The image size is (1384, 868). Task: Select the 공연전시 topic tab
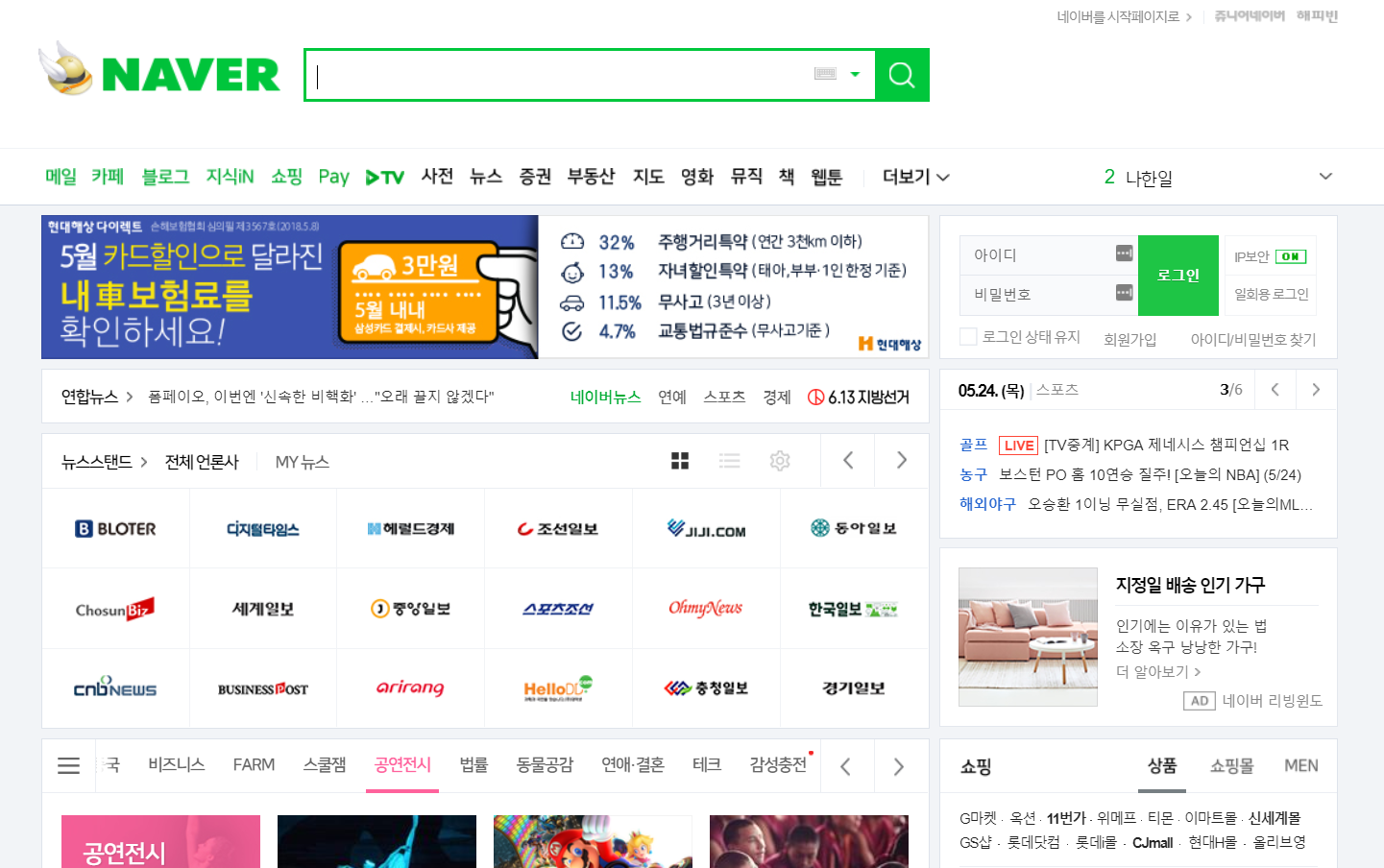(402, 764)
